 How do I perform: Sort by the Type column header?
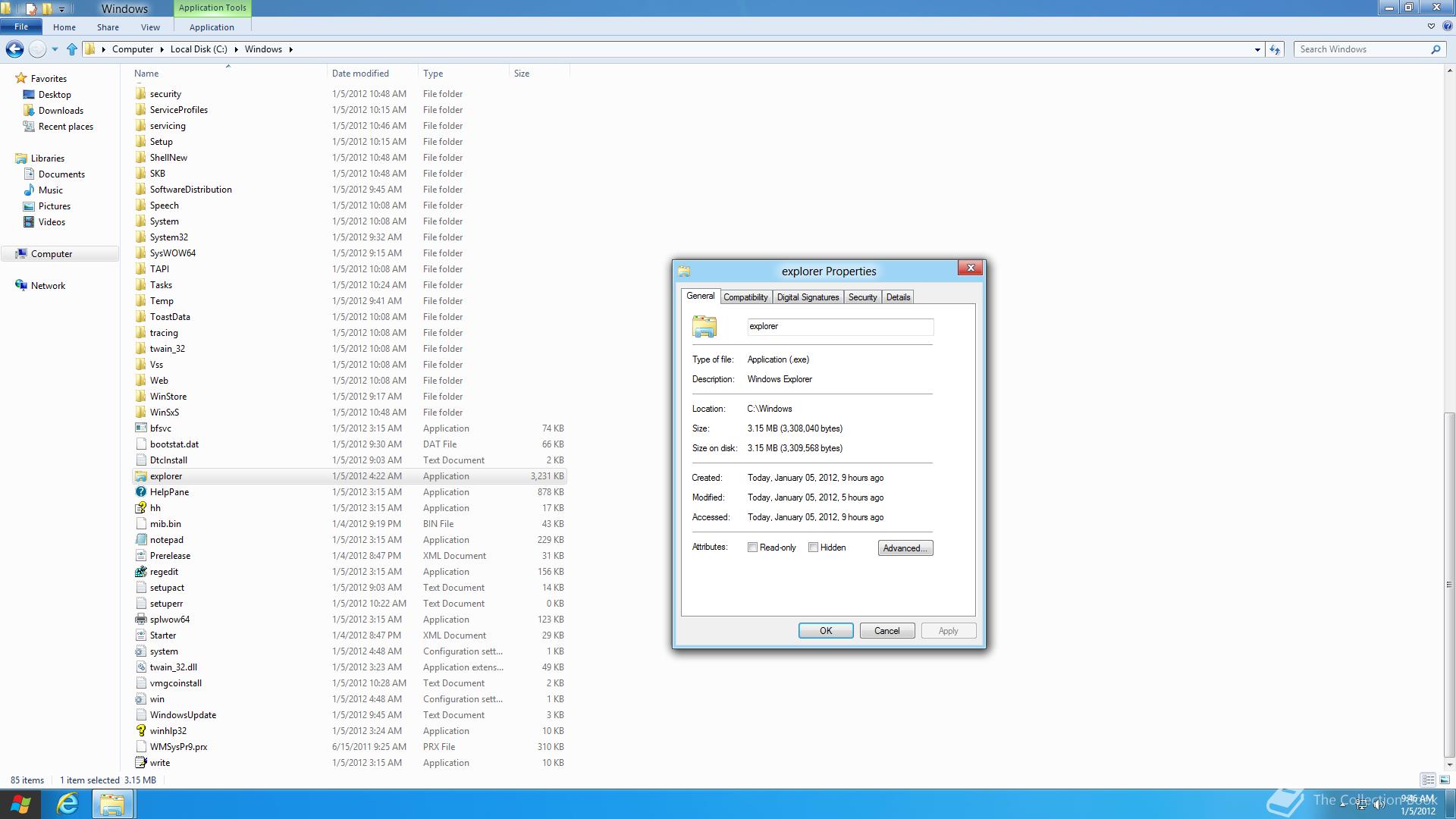(463, 74)
